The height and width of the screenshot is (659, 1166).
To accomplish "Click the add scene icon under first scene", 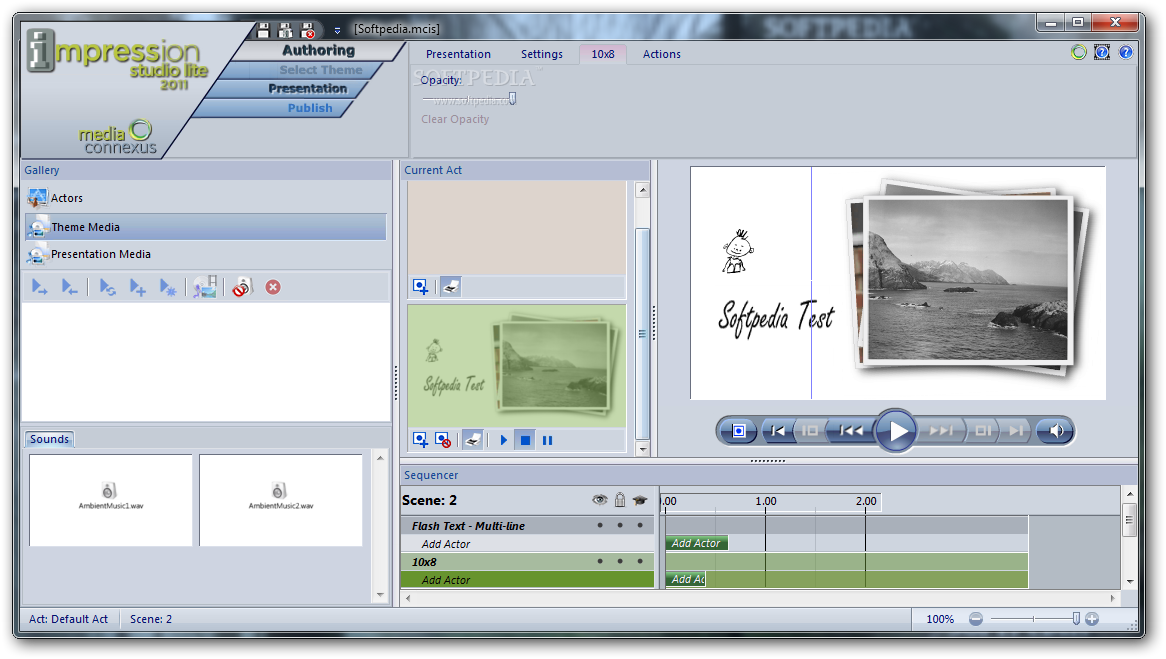I will [x=420, y=287].
